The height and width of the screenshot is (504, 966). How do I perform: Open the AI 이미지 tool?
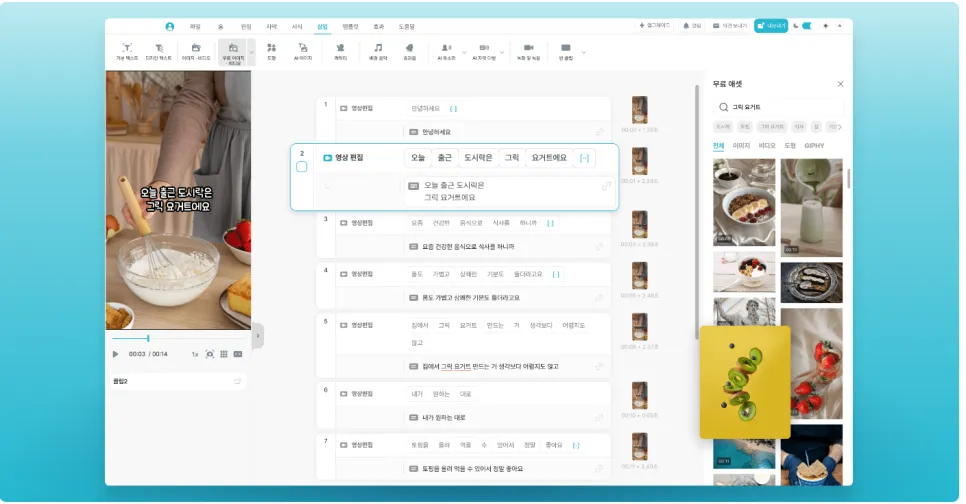click(302, 52)
